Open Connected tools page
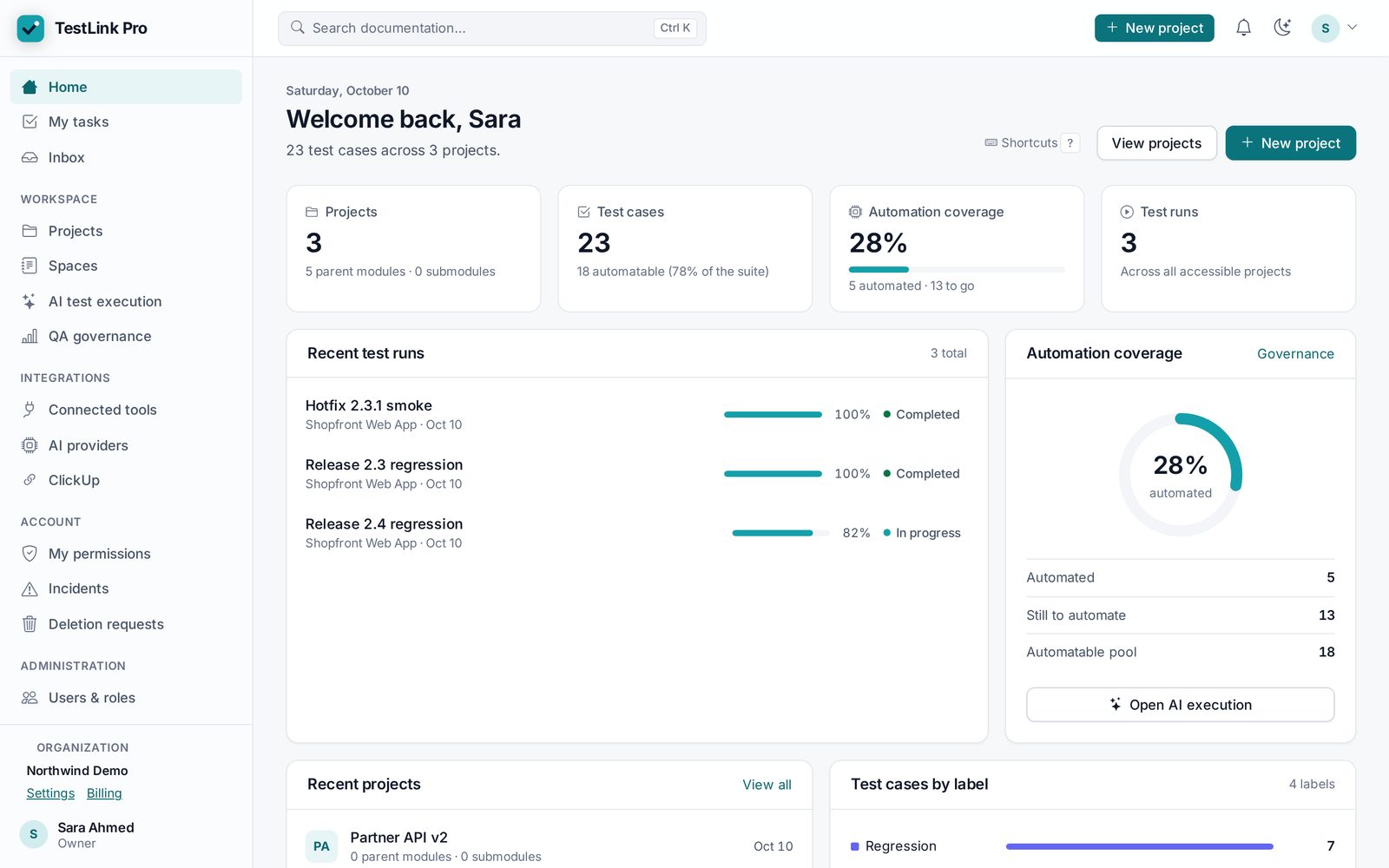The image size is (1389, 868). [126, 410]
